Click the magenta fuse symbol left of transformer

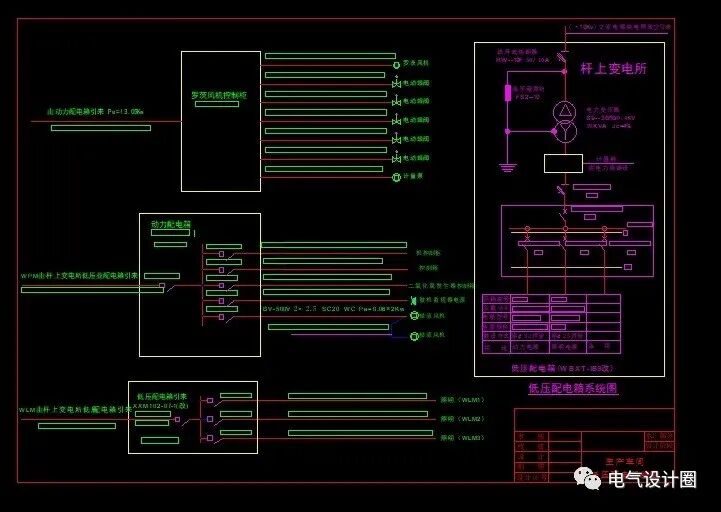click(x=507, y=94)
